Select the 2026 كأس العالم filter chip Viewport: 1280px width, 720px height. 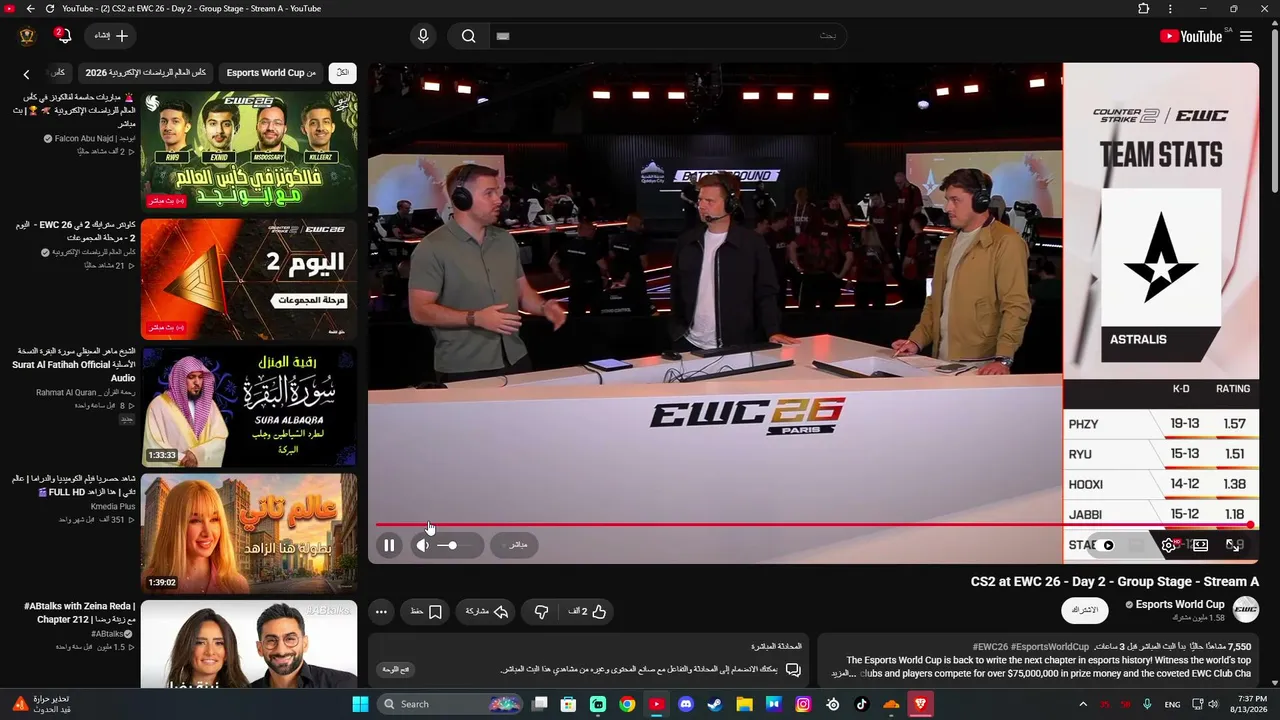(x=146, y=73)
